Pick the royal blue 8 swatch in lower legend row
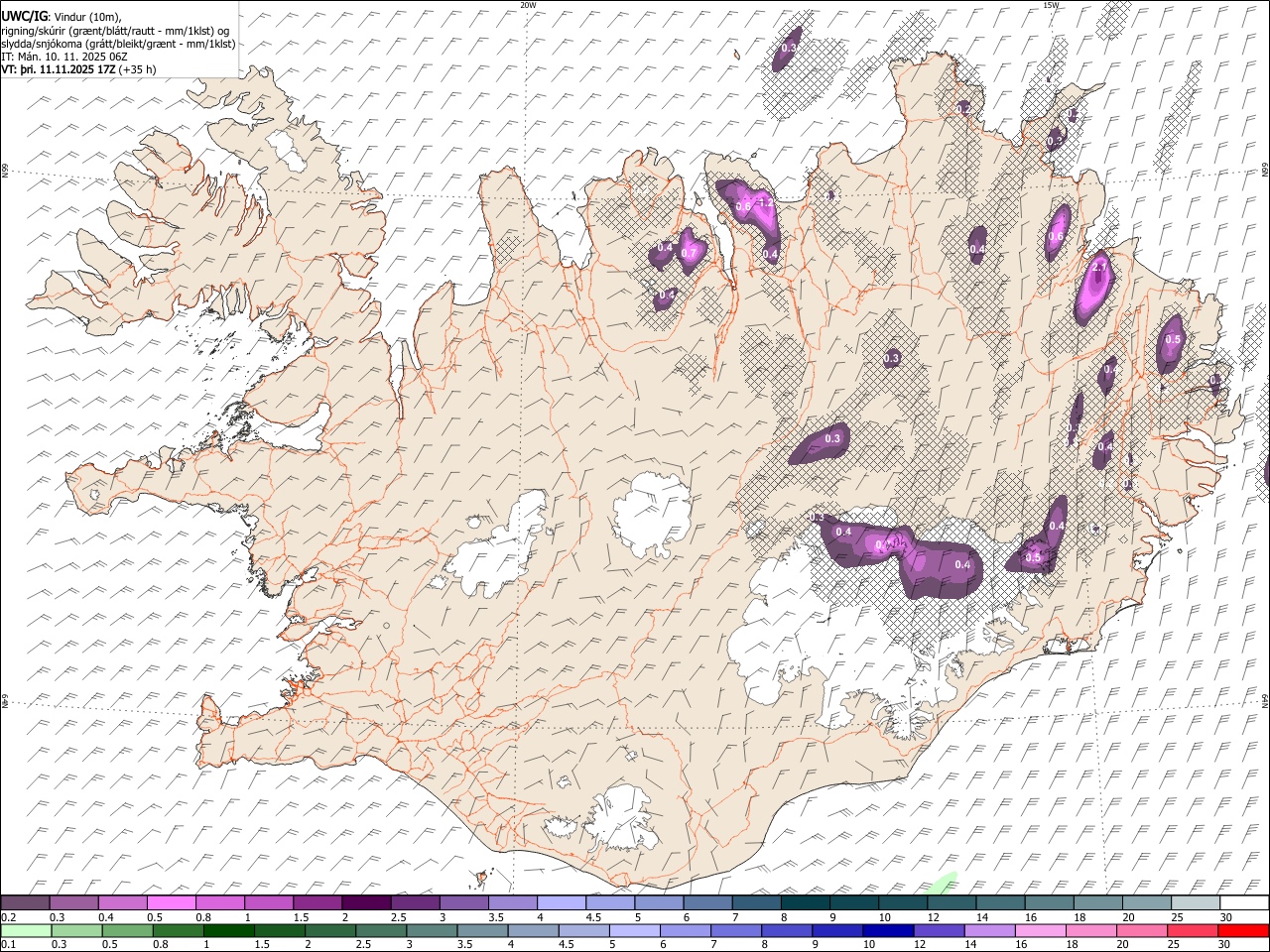The height and width of the screenshot is (952, 1270). [x=787, y=930]
